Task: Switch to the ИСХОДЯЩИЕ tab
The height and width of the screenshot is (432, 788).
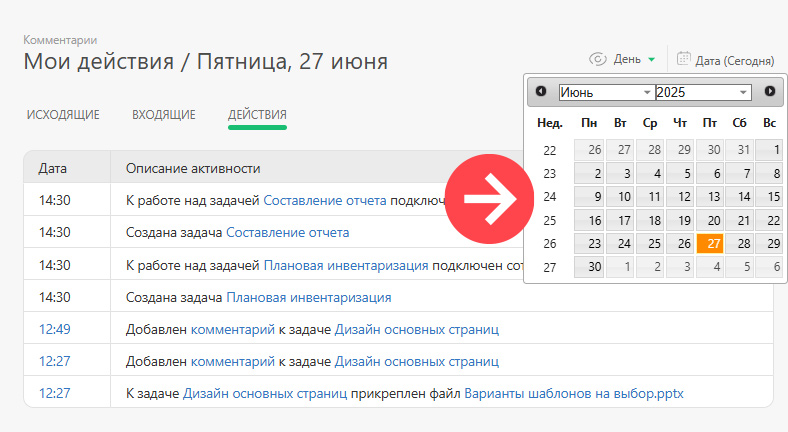Action: tap(63, 115)
